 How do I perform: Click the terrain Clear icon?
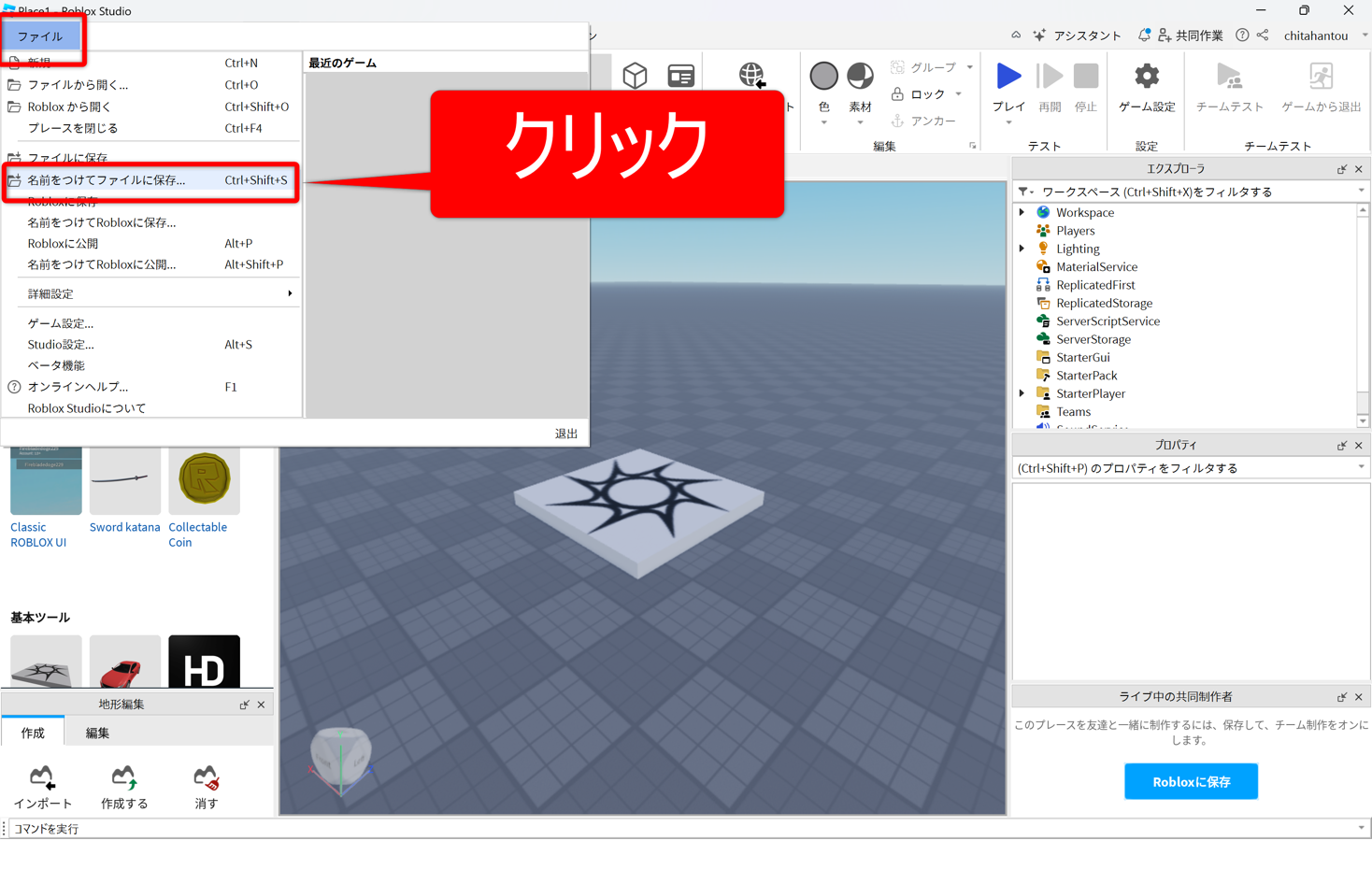click(206, 777)
